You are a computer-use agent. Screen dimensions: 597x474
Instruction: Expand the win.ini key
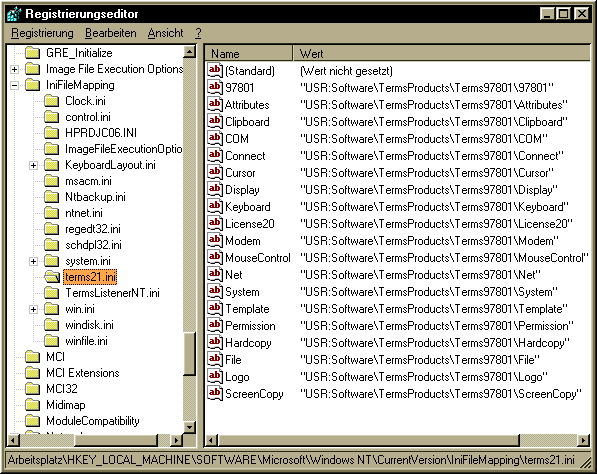34,309
